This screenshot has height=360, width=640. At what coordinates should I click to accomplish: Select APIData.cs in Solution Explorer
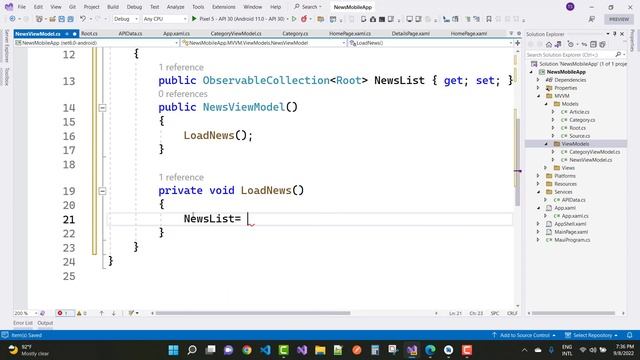click(x=573, y=200)
